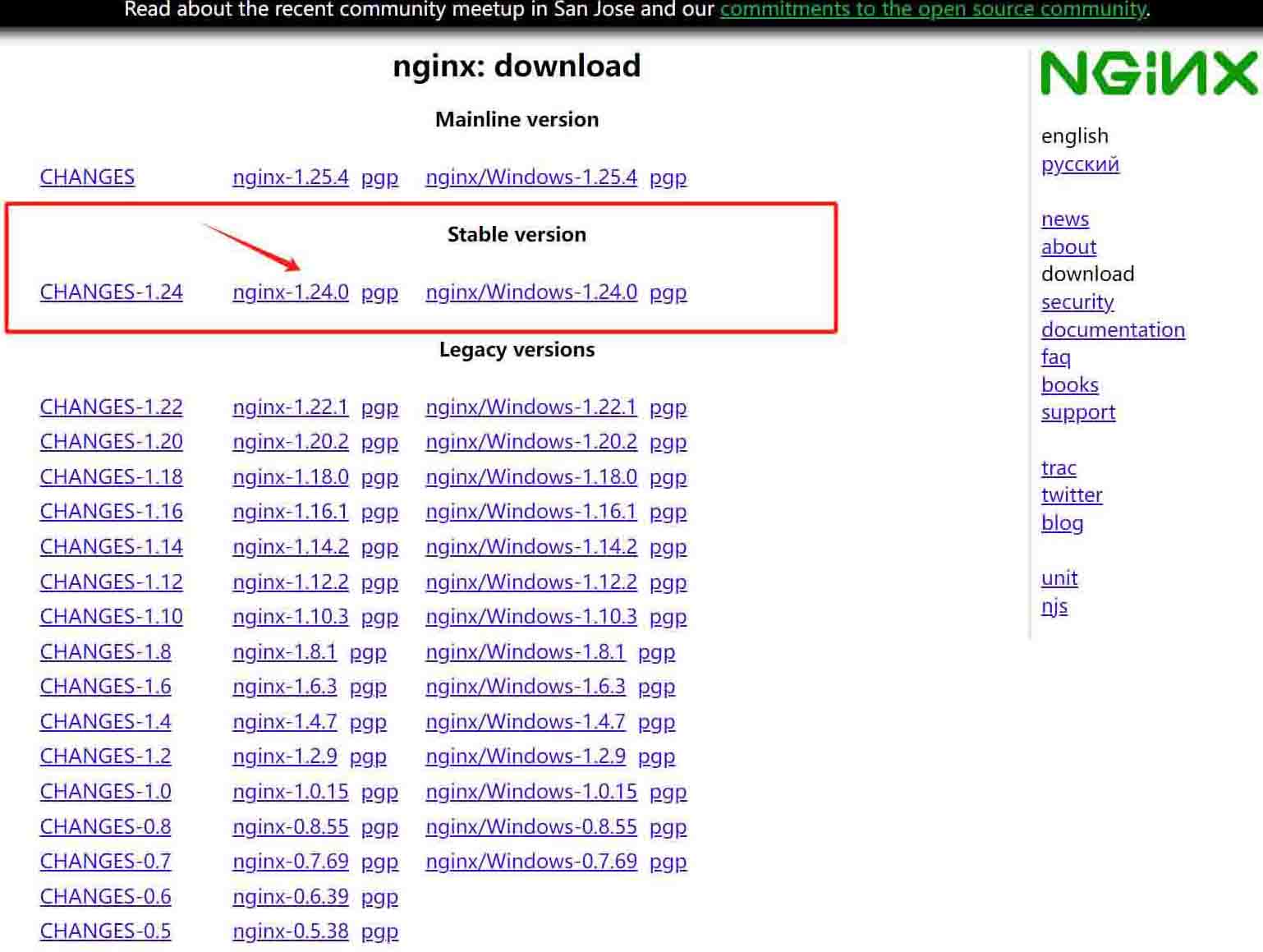The width and height of the screenshot is (1263, 952).
Task: Download nginx/Windows-1.2.9
Action: 526,757
